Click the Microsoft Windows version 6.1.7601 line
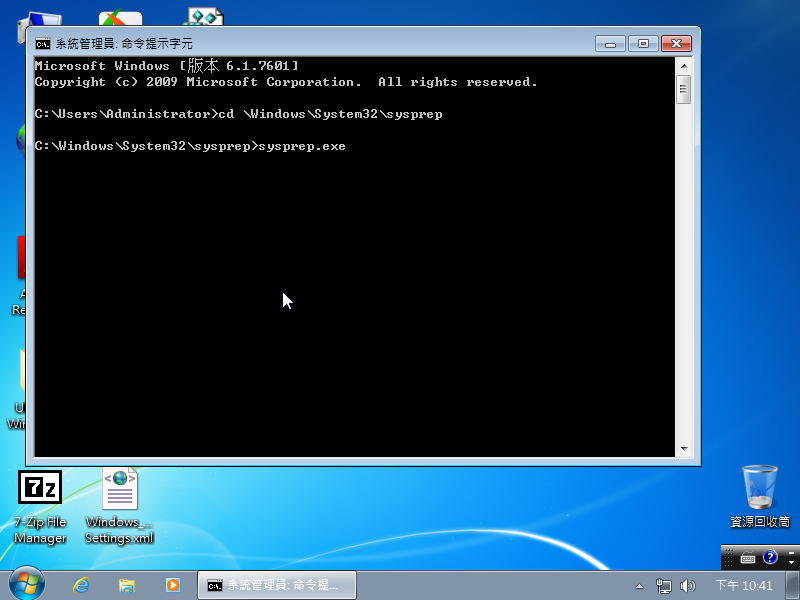The width and height of the screenshot is (800, 600). (x=166, y=66)
